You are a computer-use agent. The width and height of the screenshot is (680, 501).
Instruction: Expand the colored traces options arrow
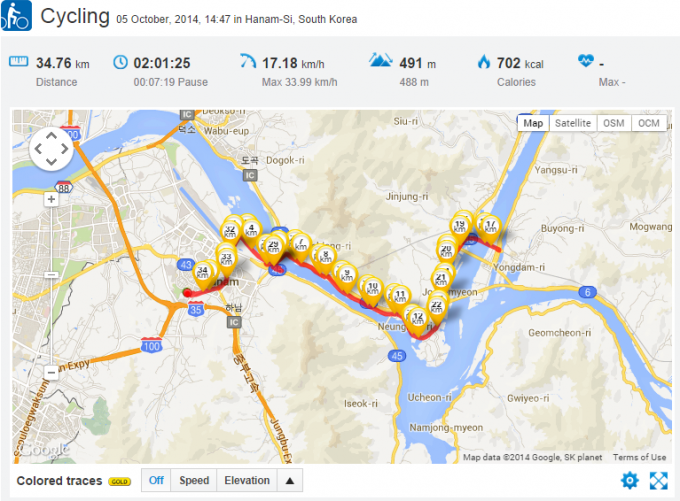coord(289,481)
